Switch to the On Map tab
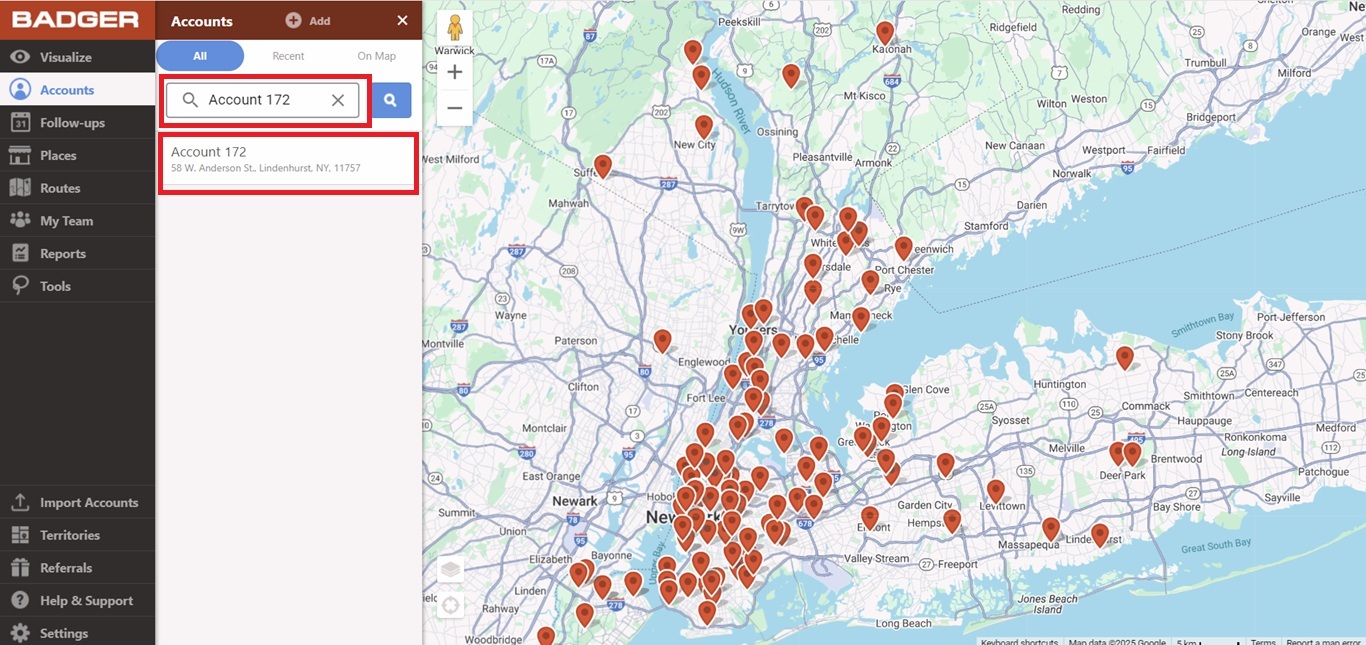This screenshot has height=645, width=1366. (x=377, y=56)
